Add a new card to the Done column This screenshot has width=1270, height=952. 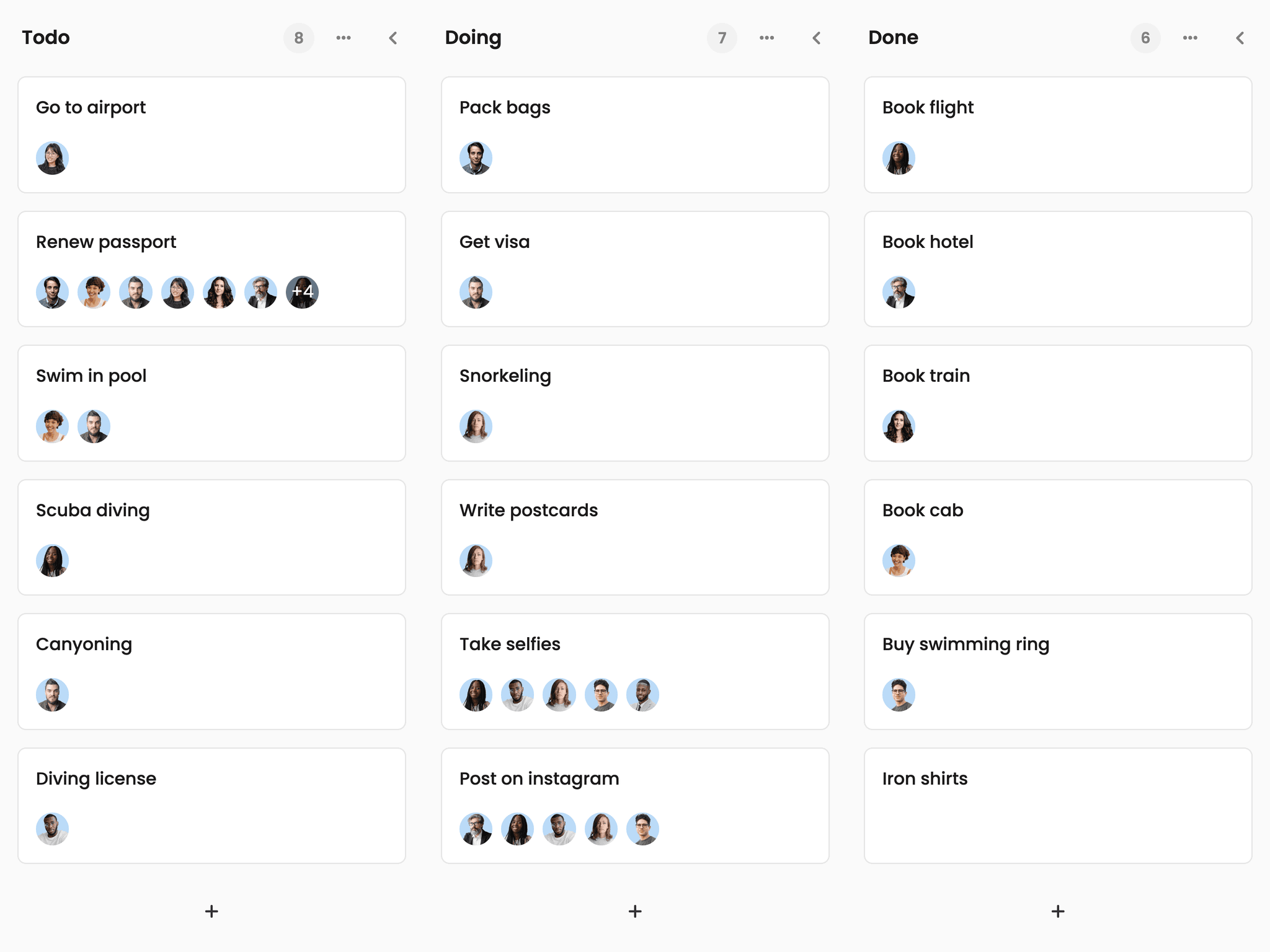(1058, 911)
